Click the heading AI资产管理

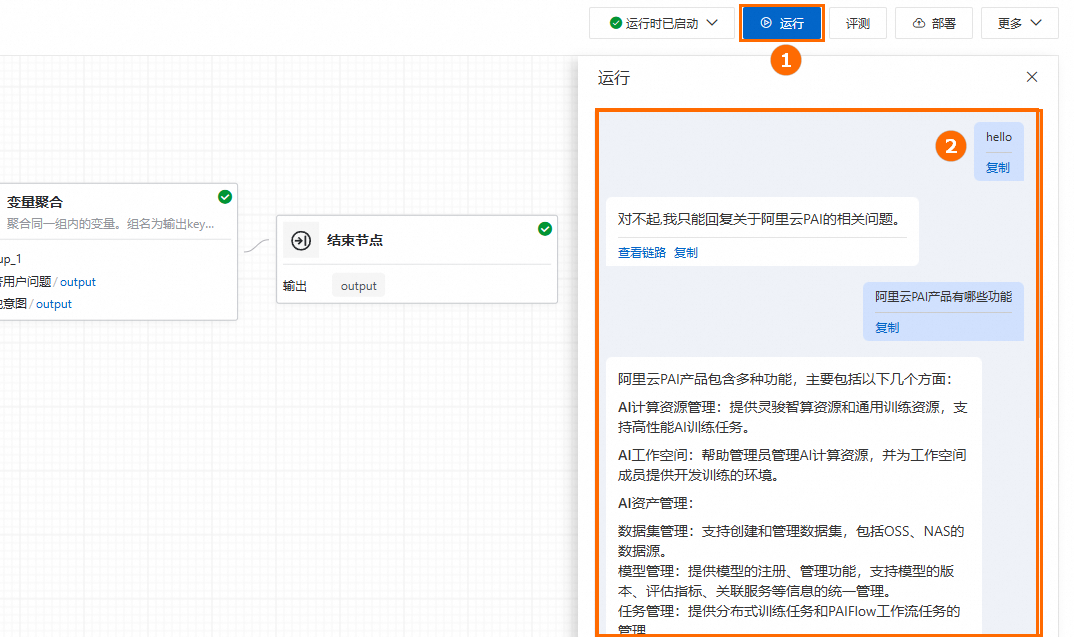[656, 503]
